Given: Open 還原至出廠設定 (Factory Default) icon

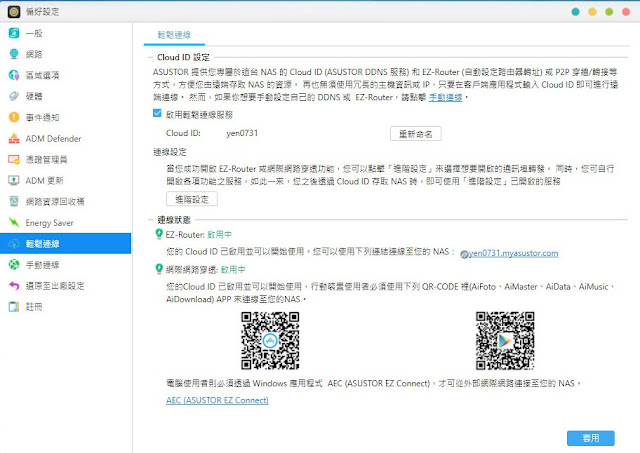Looking at the screenshot, I should point(14,286).
